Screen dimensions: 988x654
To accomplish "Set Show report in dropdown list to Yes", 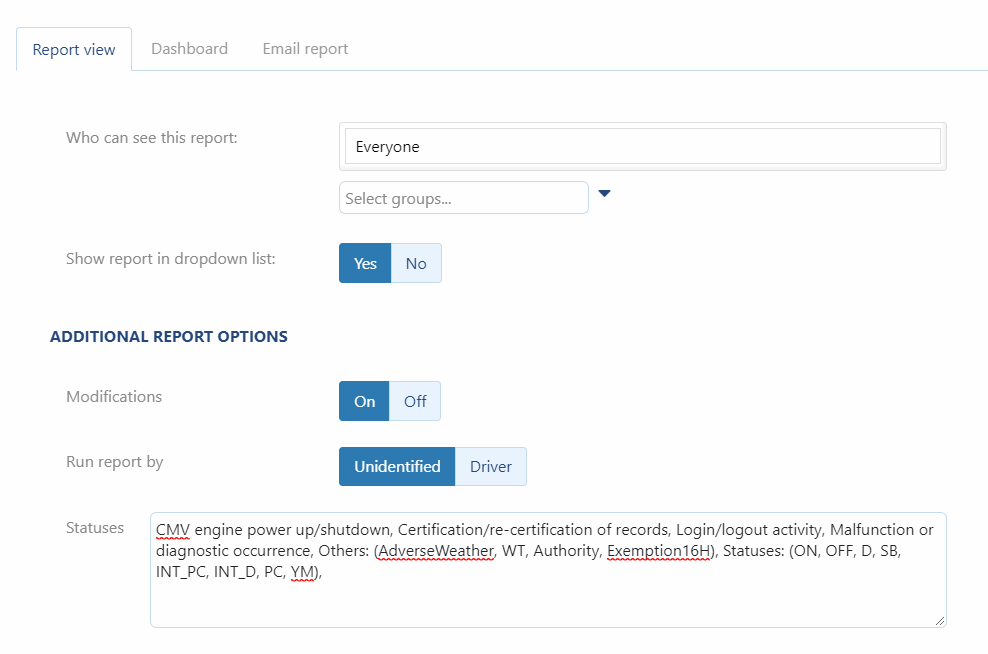I will (x=365, y=263).
